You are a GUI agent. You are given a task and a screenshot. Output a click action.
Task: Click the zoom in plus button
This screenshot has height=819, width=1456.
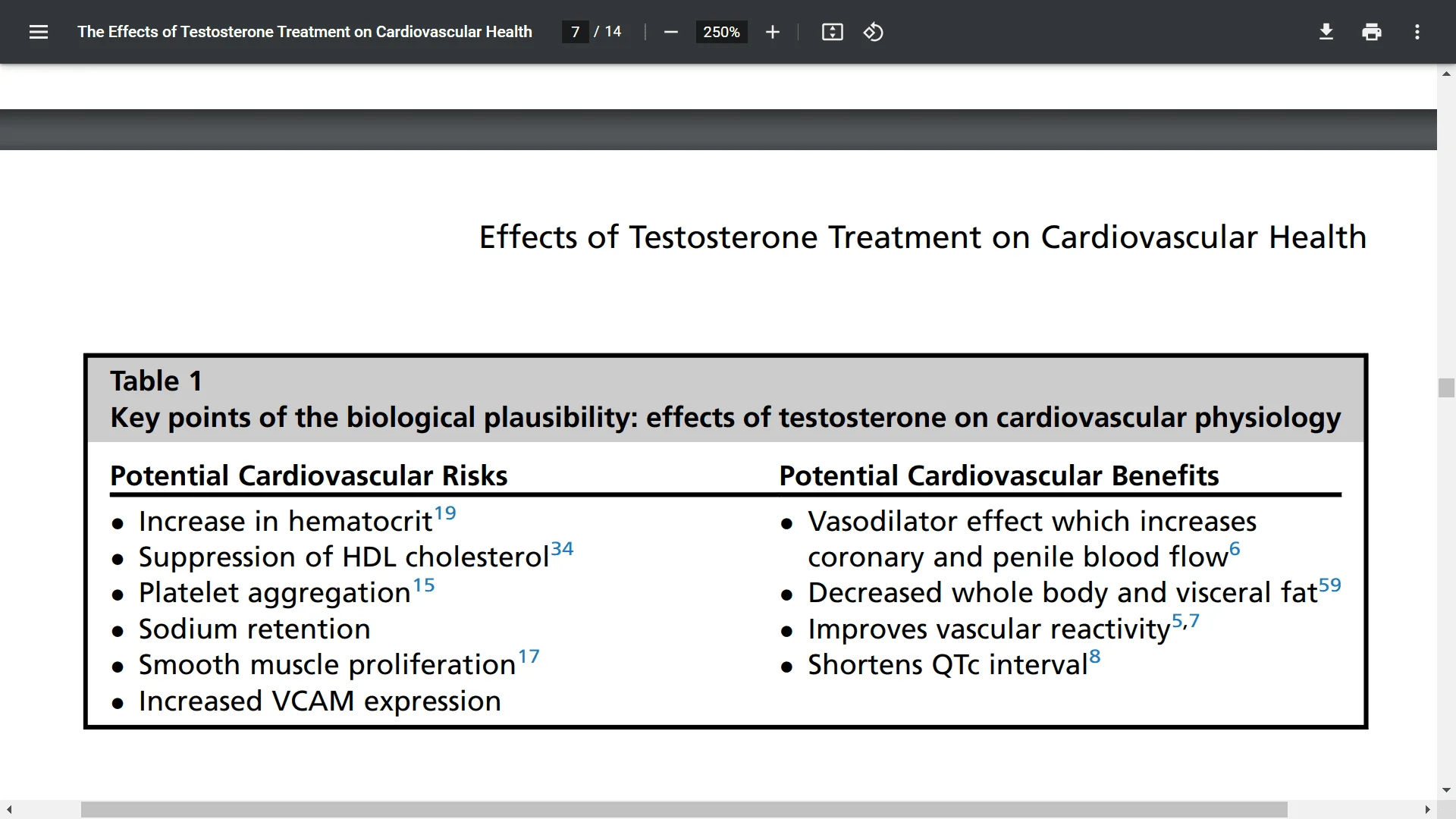point(772,32)
